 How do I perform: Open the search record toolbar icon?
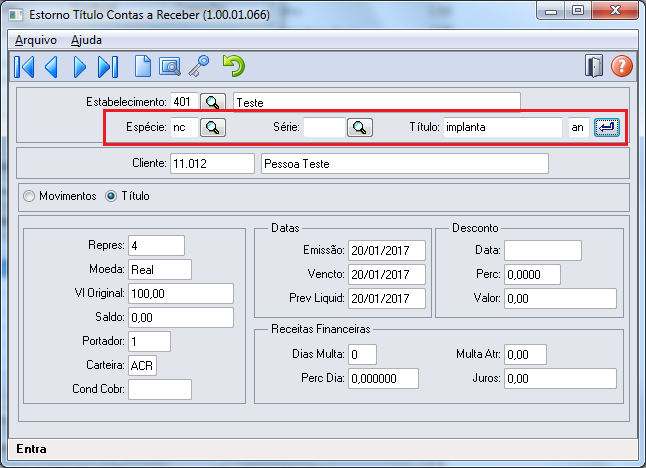tap(170, 67)
